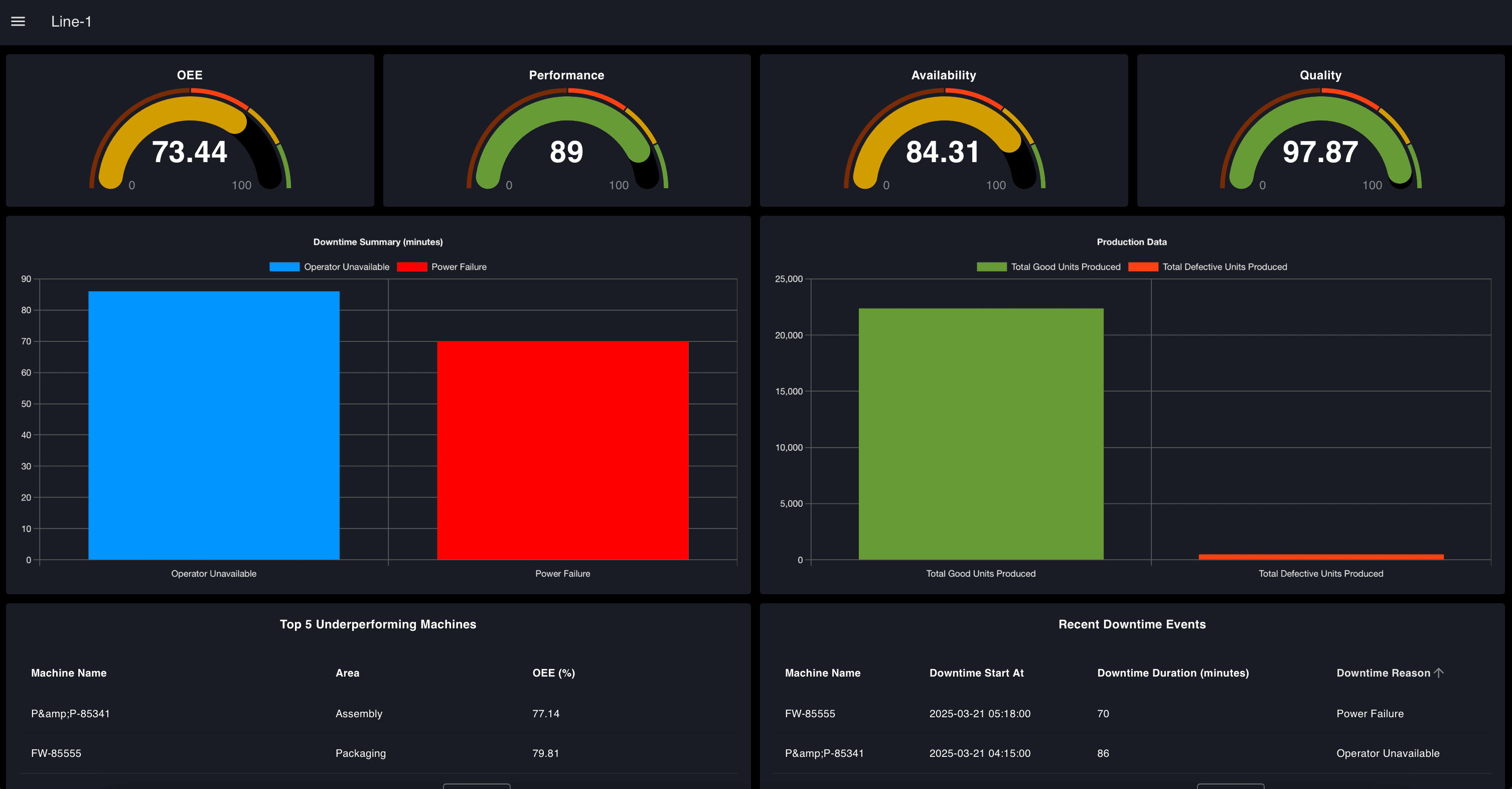This screenshot has width=1512, height=789.
Task: Click the Downtime Summary panel title
Action: 377,242
